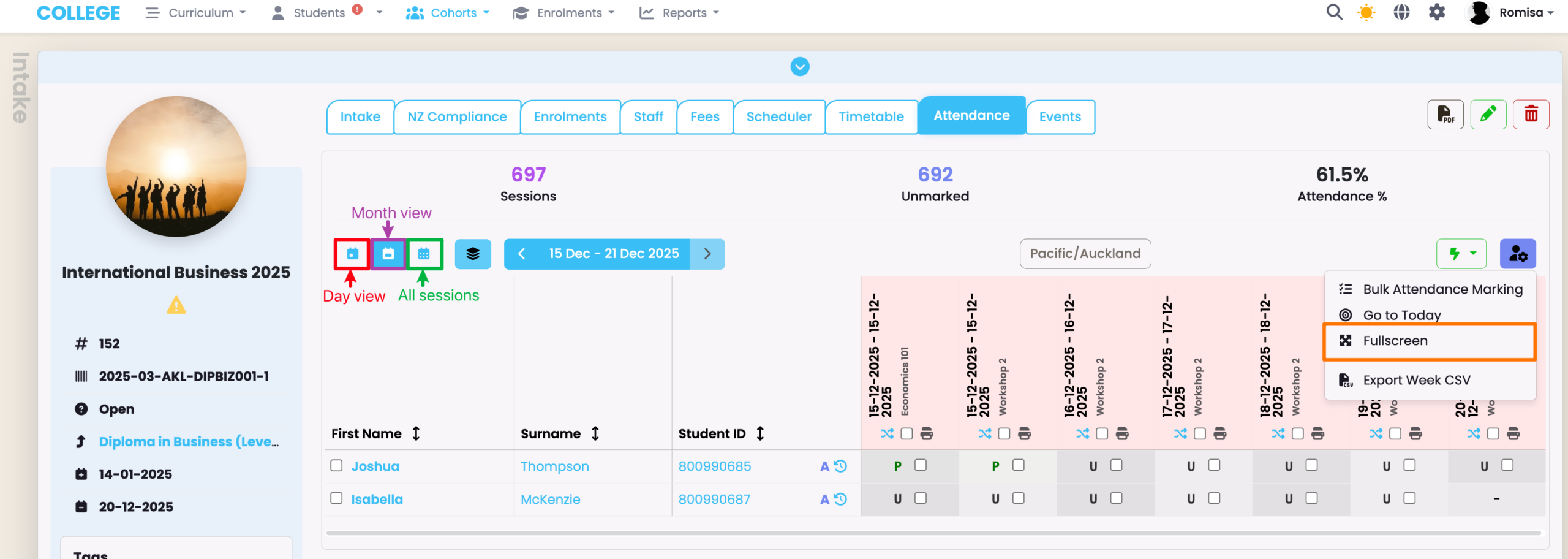The height and width of the screenshot is (559, 1568).
Task: Click the green pencil edit icon
Action: pos(1488,115)
